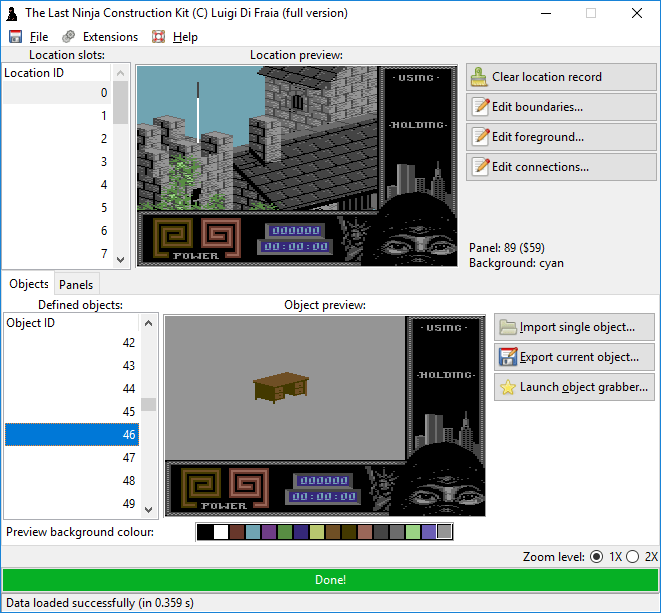Click the Launch object grabber star icon

pos(508,387)
